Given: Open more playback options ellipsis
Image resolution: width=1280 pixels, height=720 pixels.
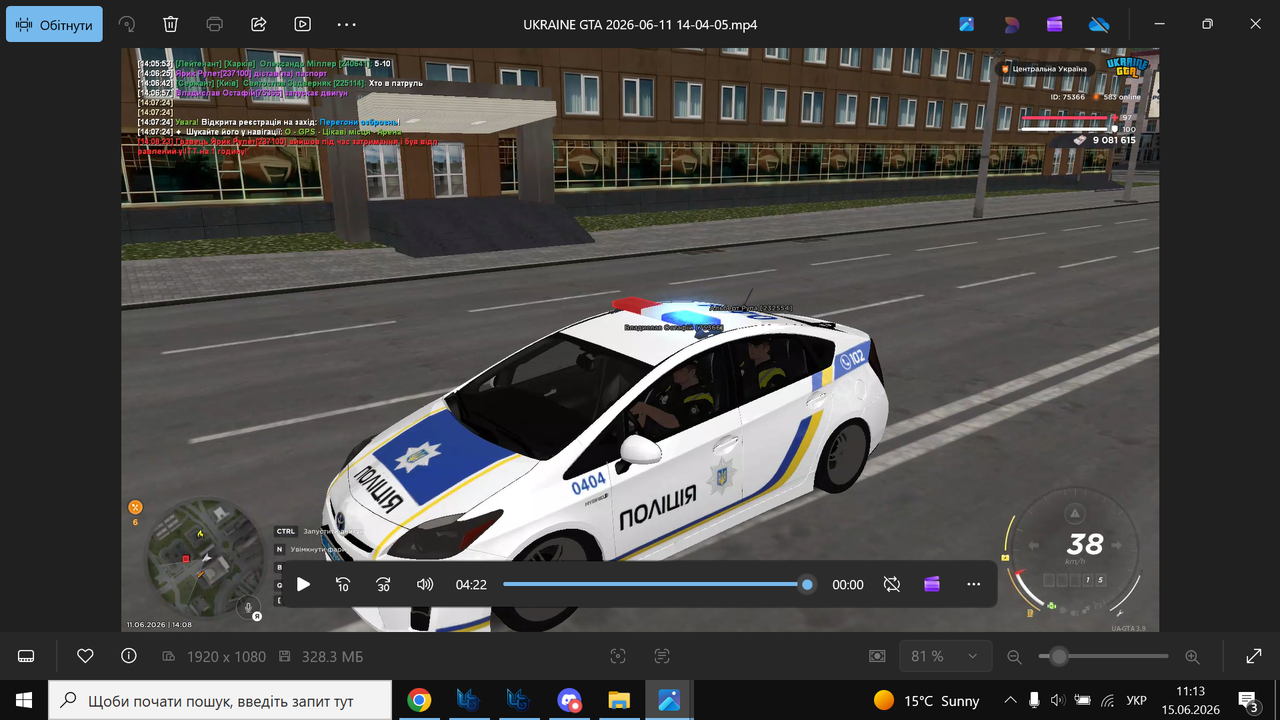Looking at the screenshot, I should click(974, 585).
